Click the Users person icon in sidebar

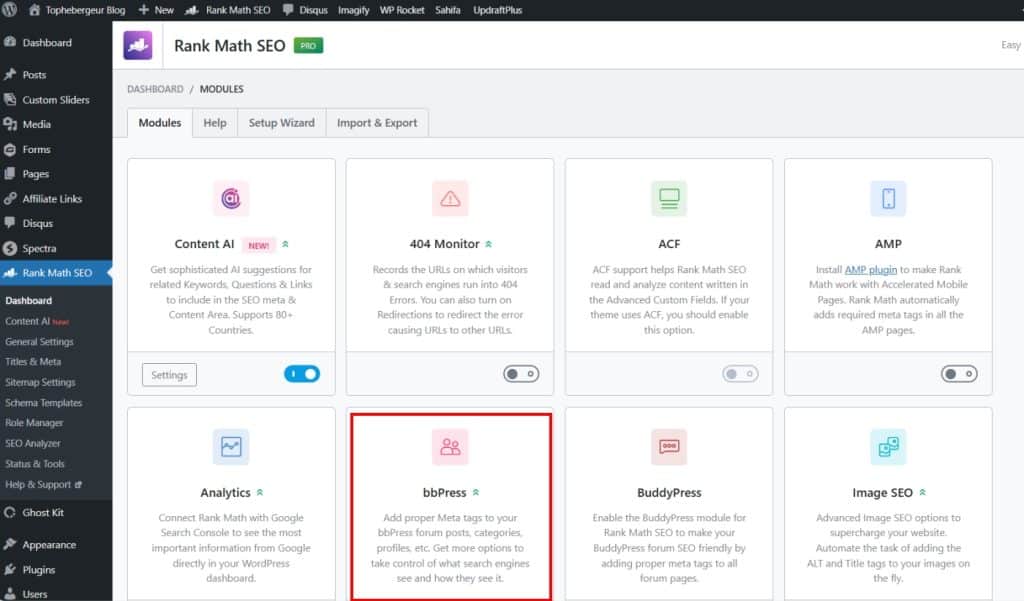coord(10,594)
